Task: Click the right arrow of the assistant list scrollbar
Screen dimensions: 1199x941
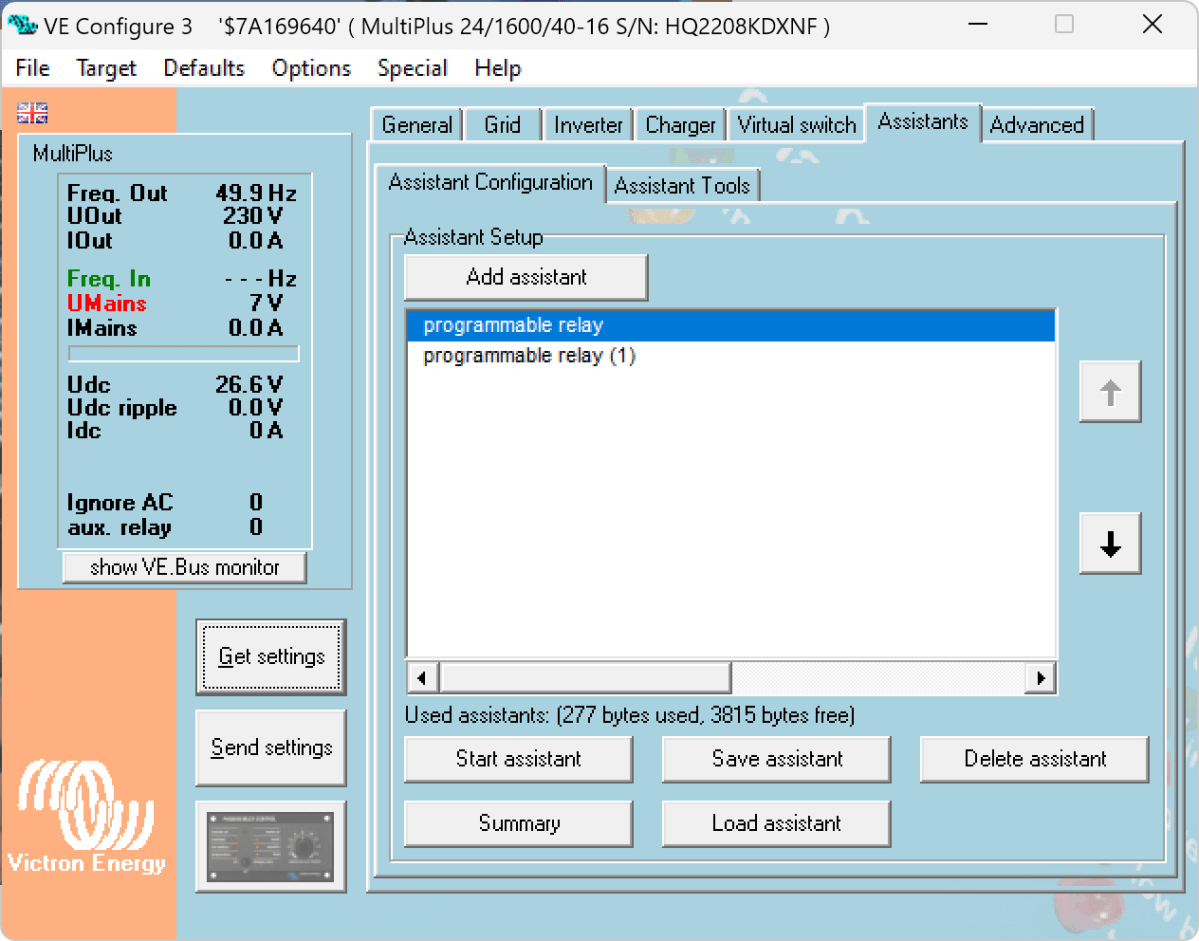Action: [x=1040, y=677]
